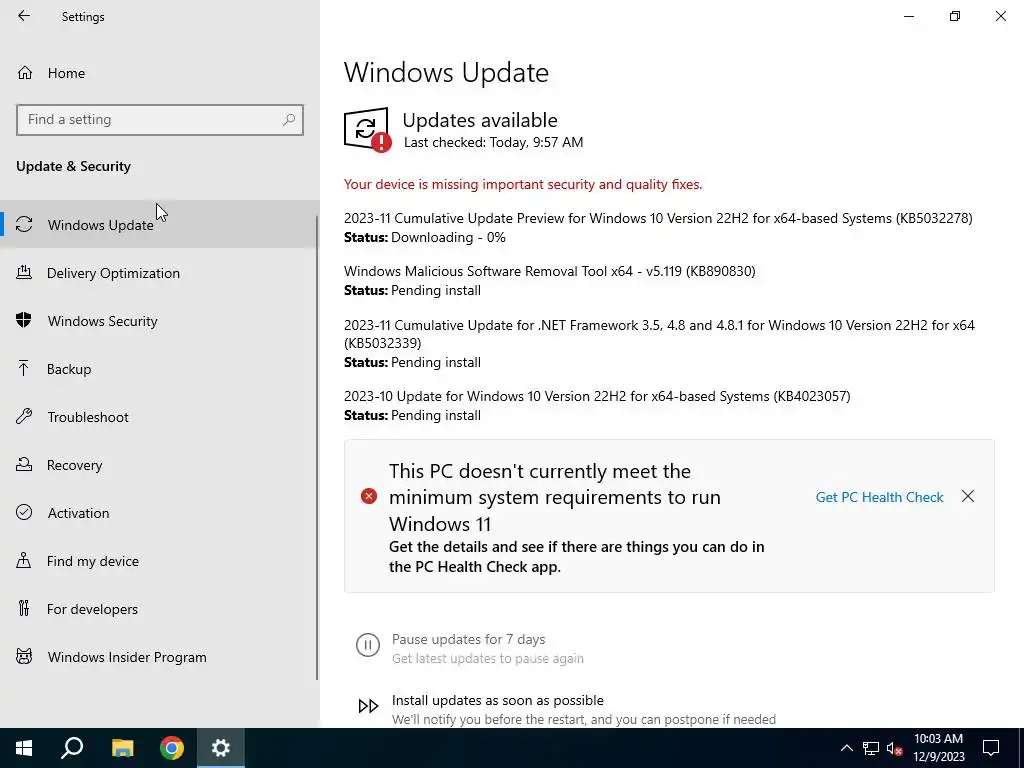This screenshot has width=1024, height=768.
Task: Click the Backup up-arrow icon
Action: pos(24,368)
